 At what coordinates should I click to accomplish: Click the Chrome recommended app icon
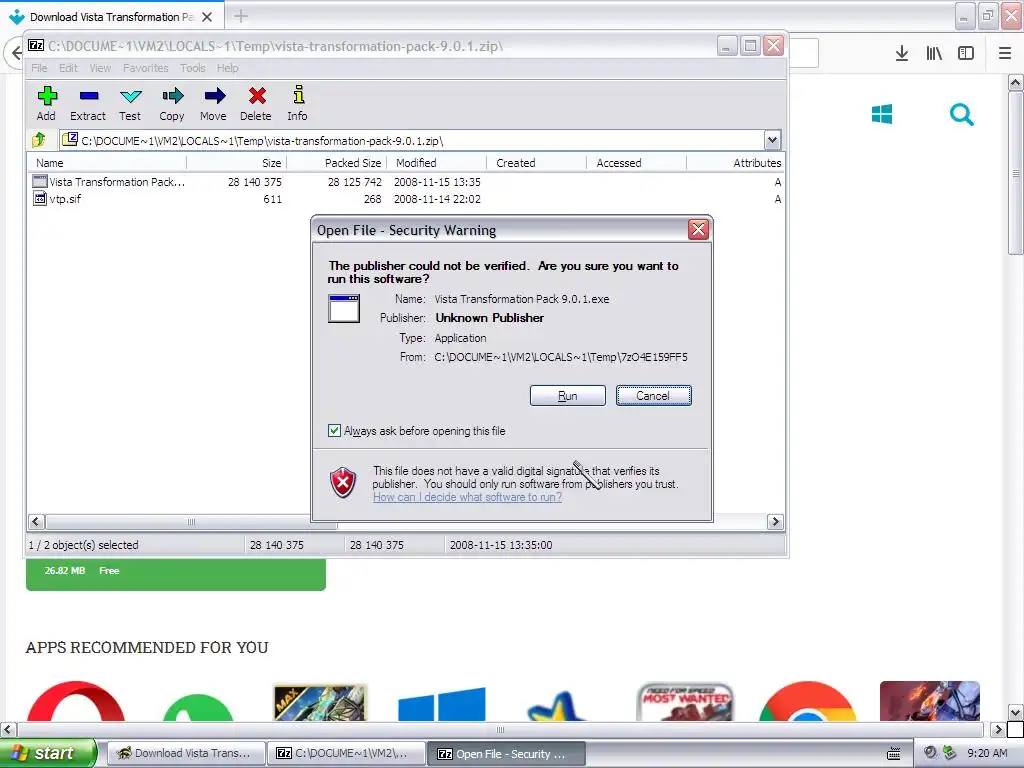click(807, 701)
